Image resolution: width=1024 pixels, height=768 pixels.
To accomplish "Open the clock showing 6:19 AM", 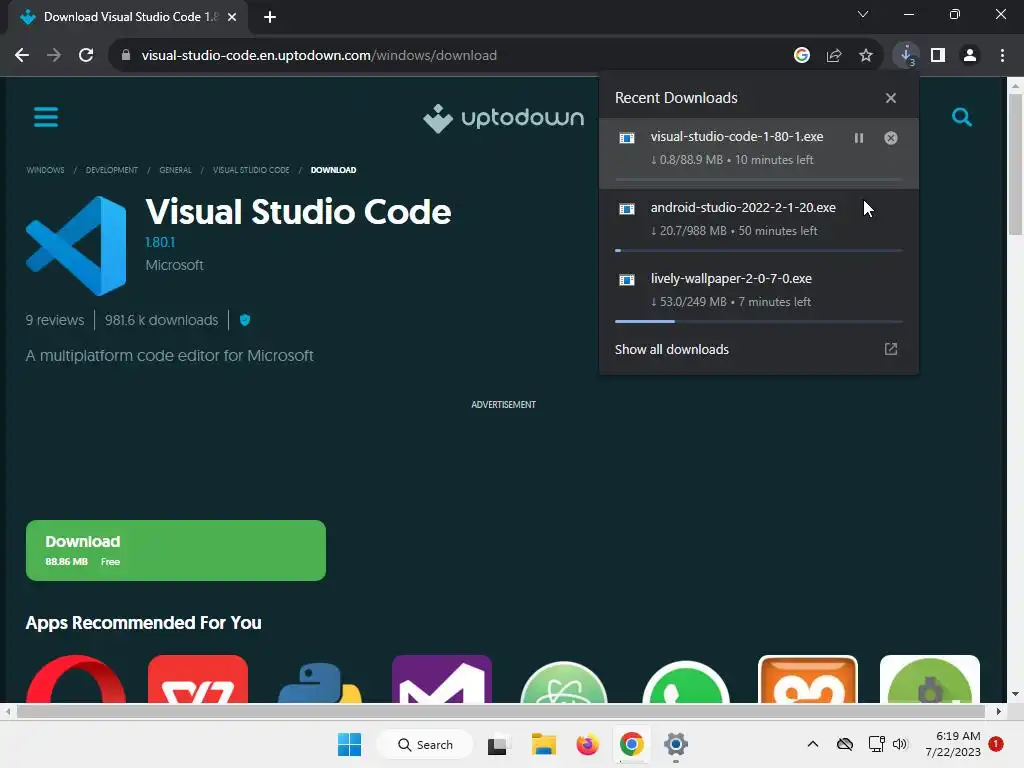I will point(953,744).
